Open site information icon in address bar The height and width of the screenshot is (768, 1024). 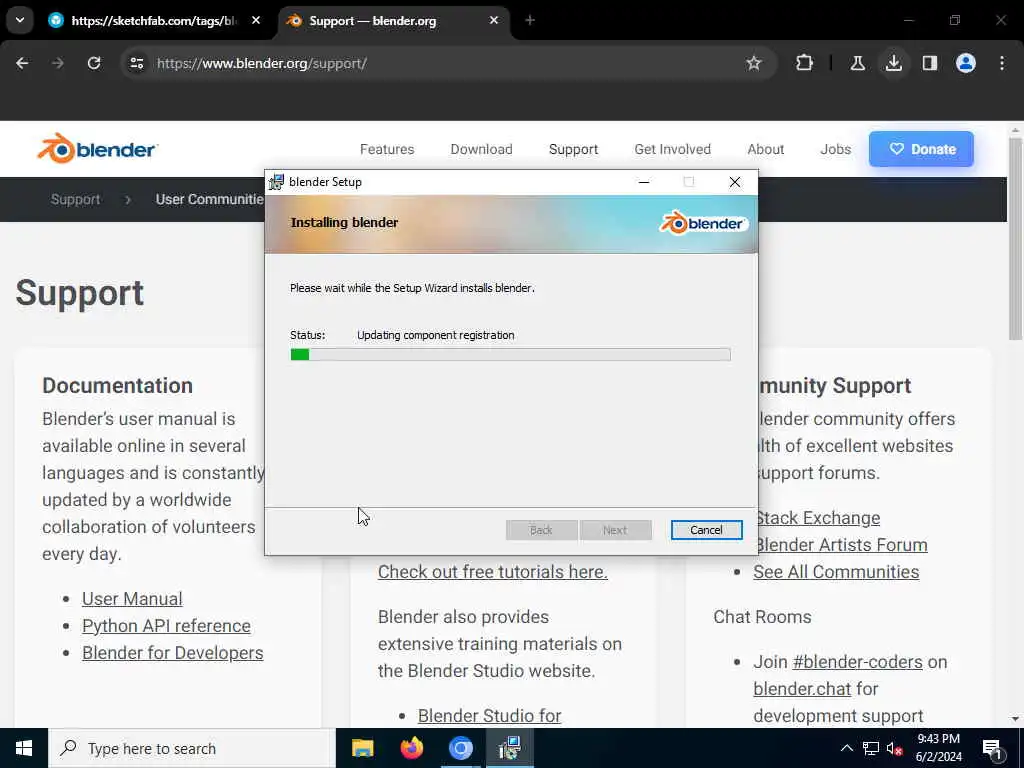(136, 63)
